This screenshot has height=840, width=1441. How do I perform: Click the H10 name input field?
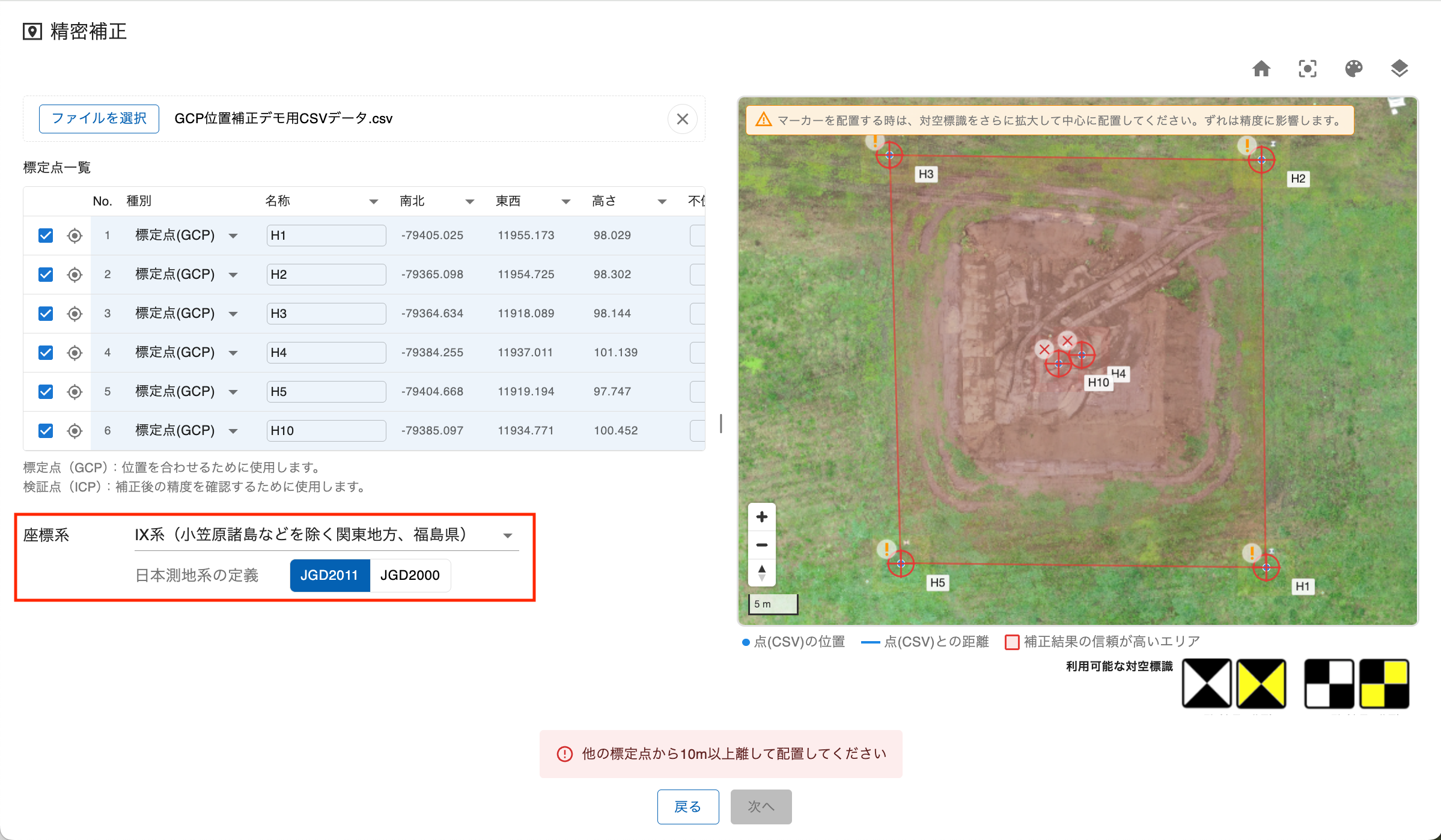pos(326,431)
